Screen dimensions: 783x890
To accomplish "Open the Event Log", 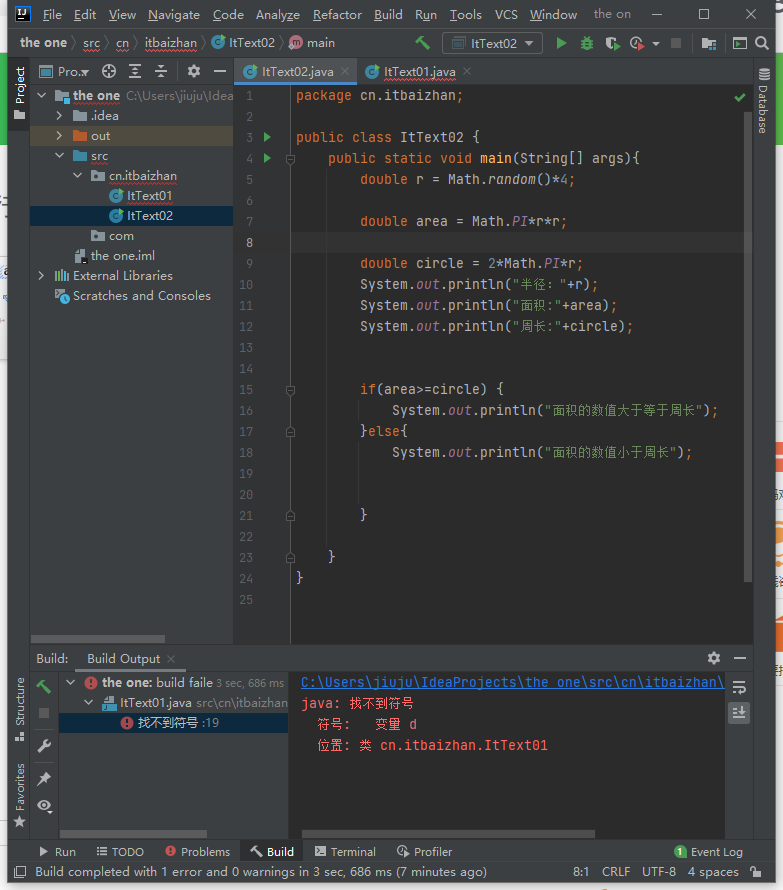I will [709, 851].
